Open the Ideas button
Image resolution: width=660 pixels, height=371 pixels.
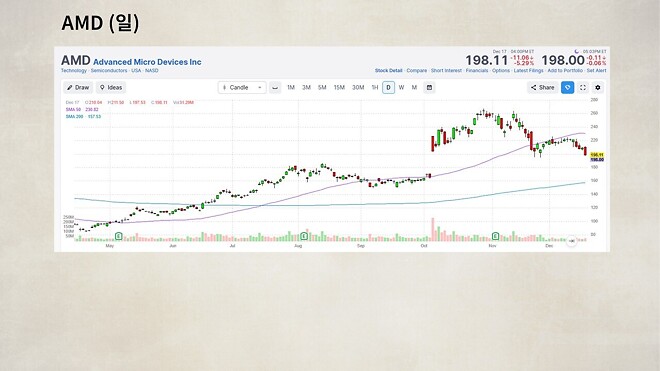tap(111, 88)
